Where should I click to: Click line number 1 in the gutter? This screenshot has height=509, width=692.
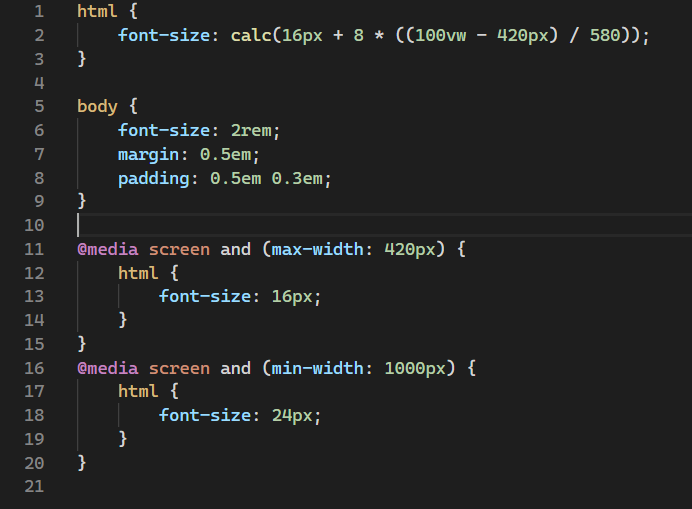click(x=38, y=12)
